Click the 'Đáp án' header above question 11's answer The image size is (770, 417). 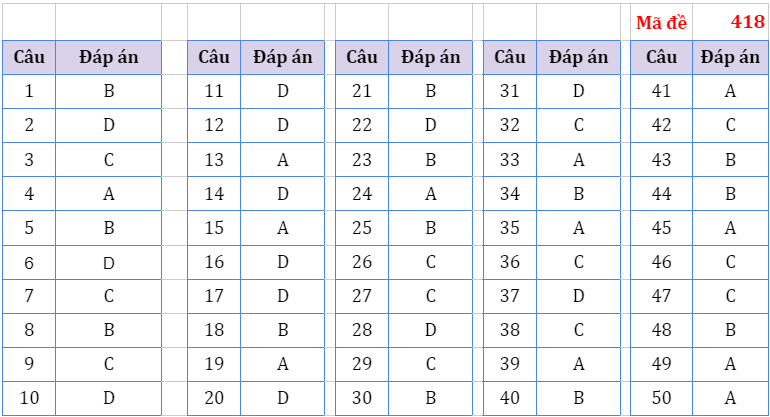point(283,57)
